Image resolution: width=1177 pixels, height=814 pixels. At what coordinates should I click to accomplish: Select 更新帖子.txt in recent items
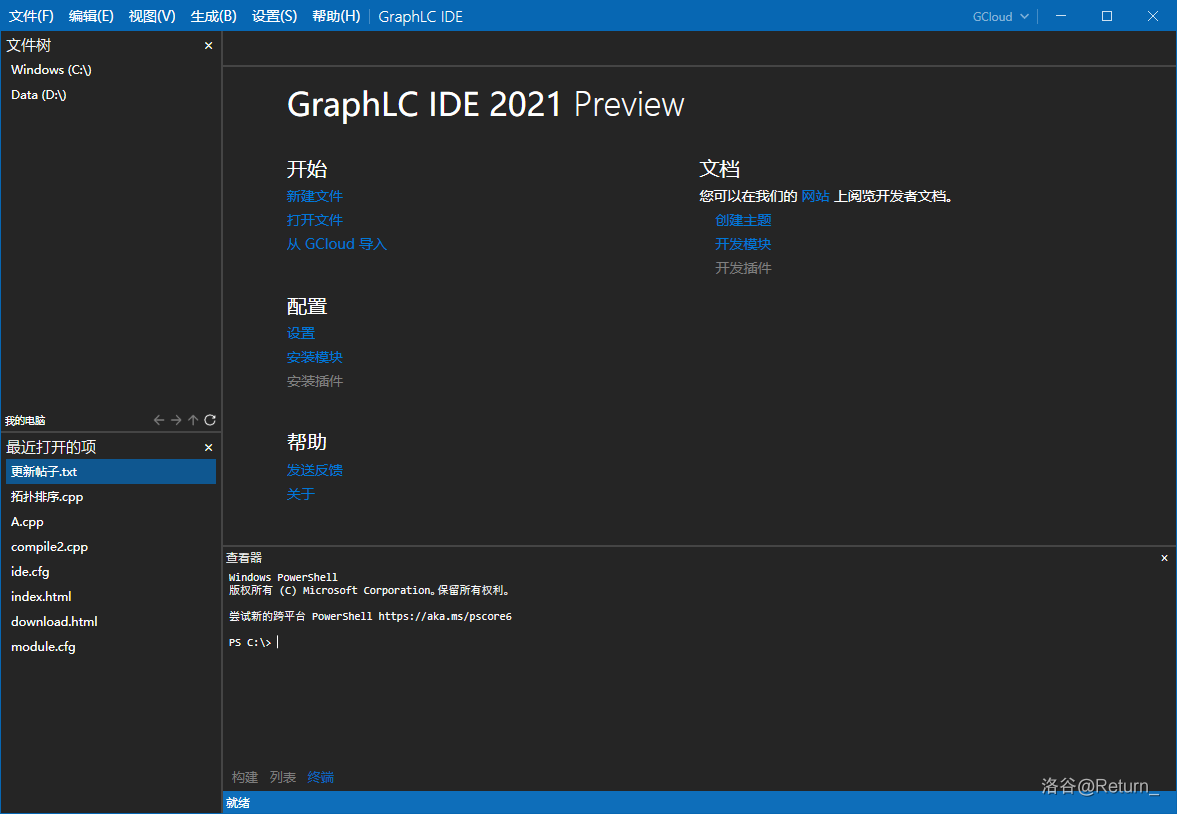click(111, 472)
